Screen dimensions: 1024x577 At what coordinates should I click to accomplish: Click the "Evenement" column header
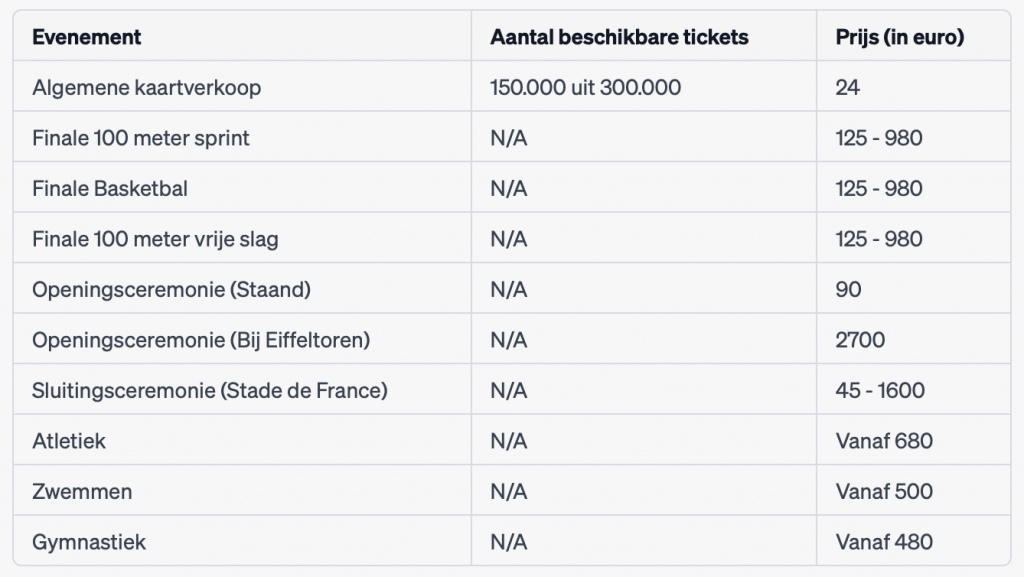(87, 37)
